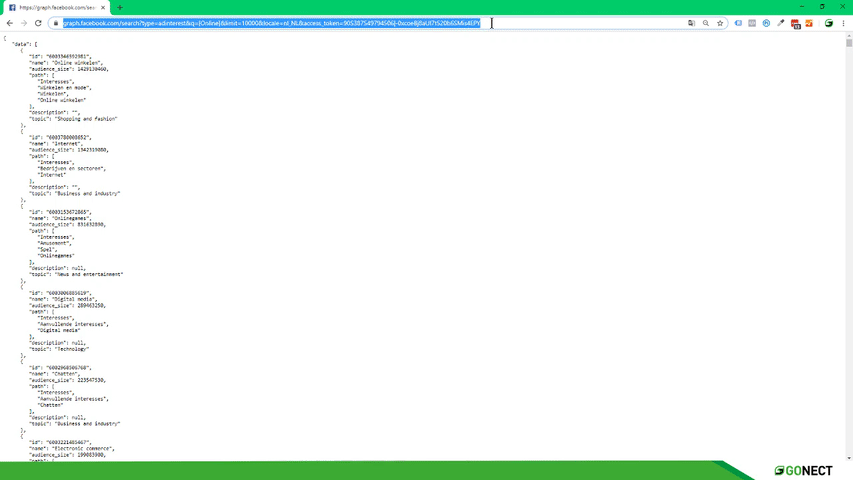Viewport: 853px width, 480px height.
Task: Click the topic "Shopping and fashion" line
Action: click(x=73, y=119)
